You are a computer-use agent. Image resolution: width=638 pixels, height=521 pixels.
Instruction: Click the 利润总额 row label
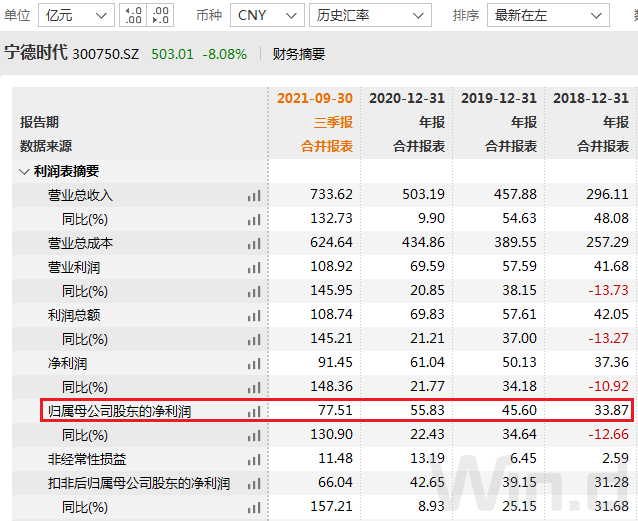click(74, 315)
